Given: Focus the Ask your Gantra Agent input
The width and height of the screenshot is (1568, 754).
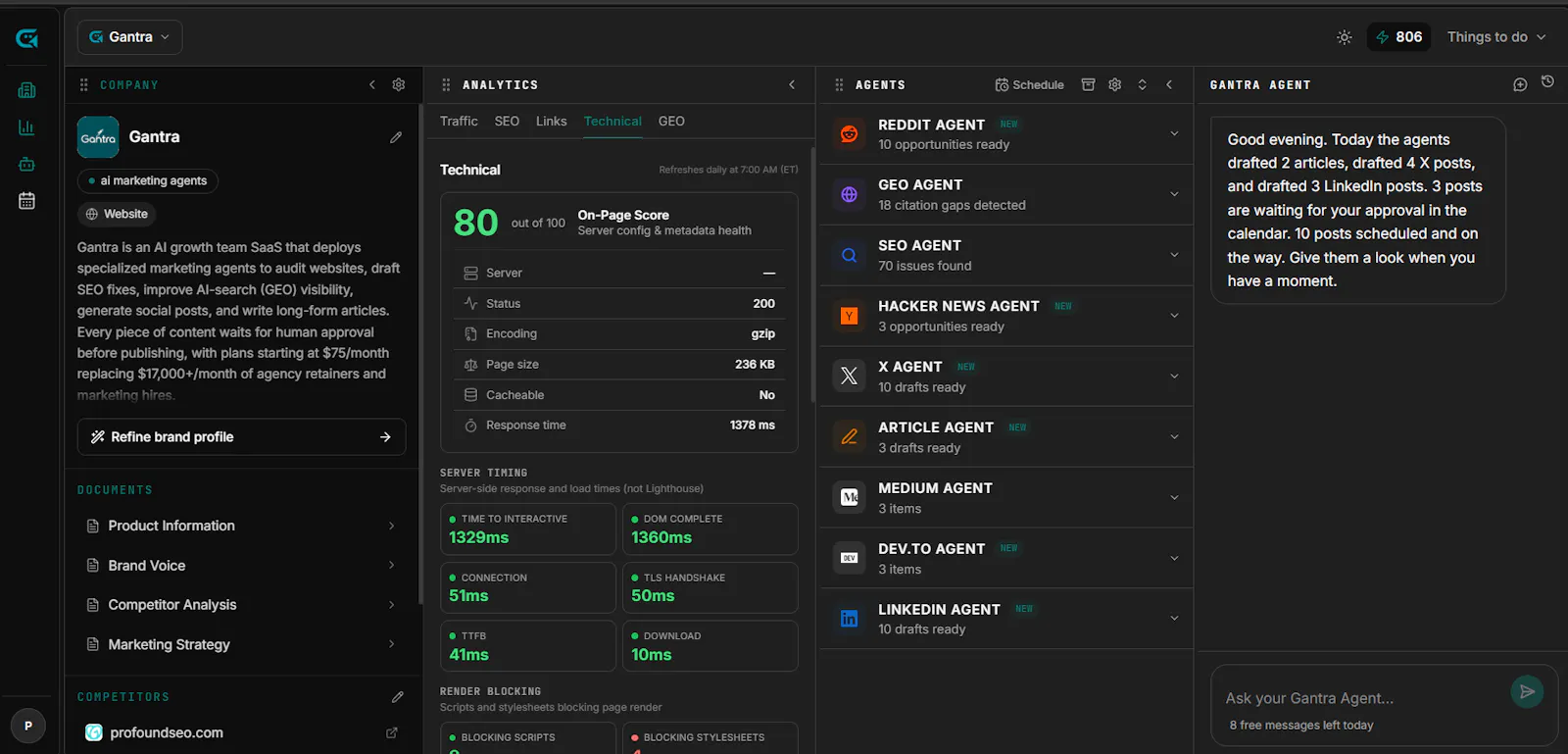Looking at the screenshot, I should pos(1362,698).
